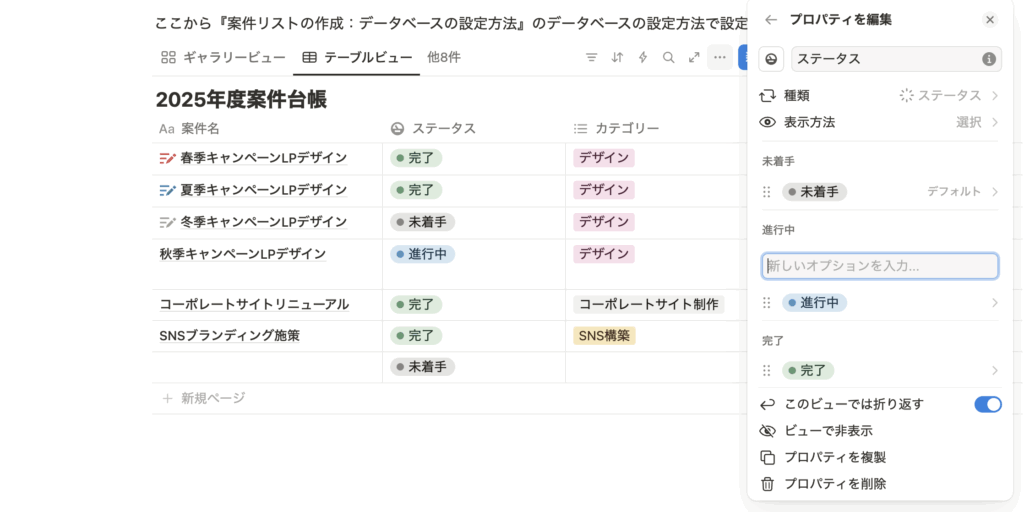Viewport: 1024px width, 512px height.
Task: Click the expand full page arrows icon
Action: pyautogui.click(x=694, y=58)
